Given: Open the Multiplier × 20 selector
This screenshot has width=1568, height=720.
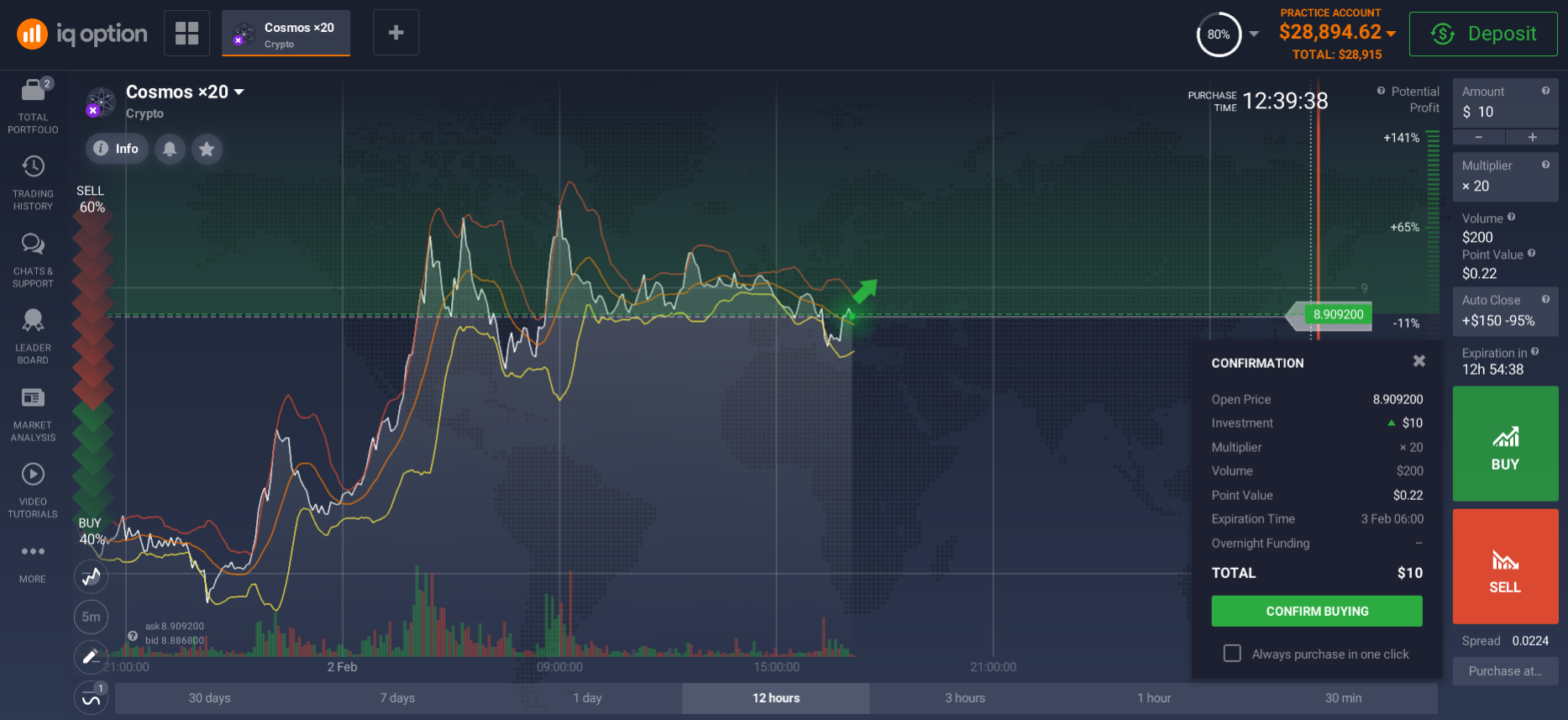Looking at the screenshot, I should [1505, 176].
